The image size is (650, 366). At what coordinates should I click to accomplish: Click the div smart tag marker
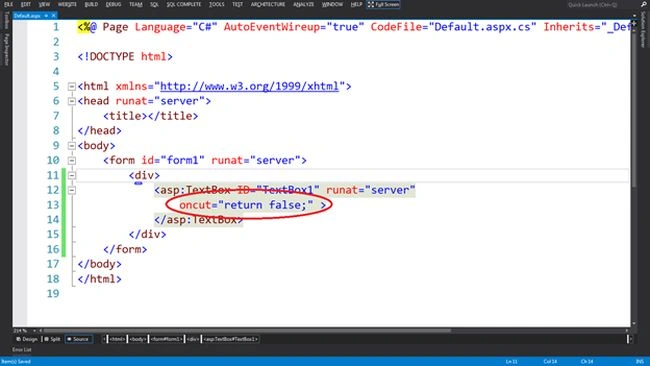tap(138, 183)
